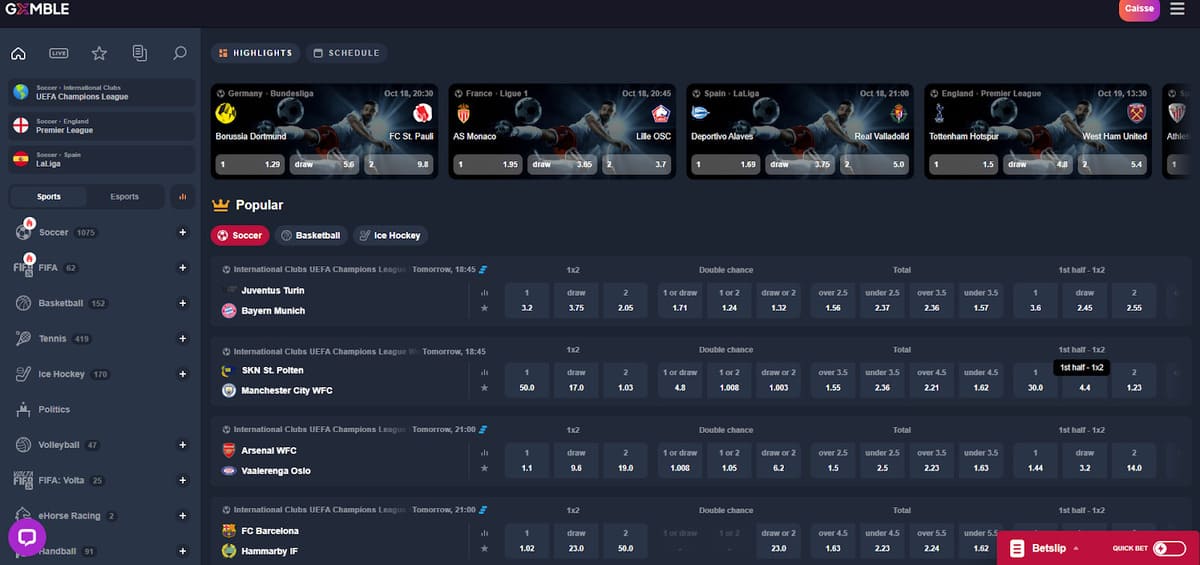Click the Caisse button
1200x565 pixels.
(1139, 10)
